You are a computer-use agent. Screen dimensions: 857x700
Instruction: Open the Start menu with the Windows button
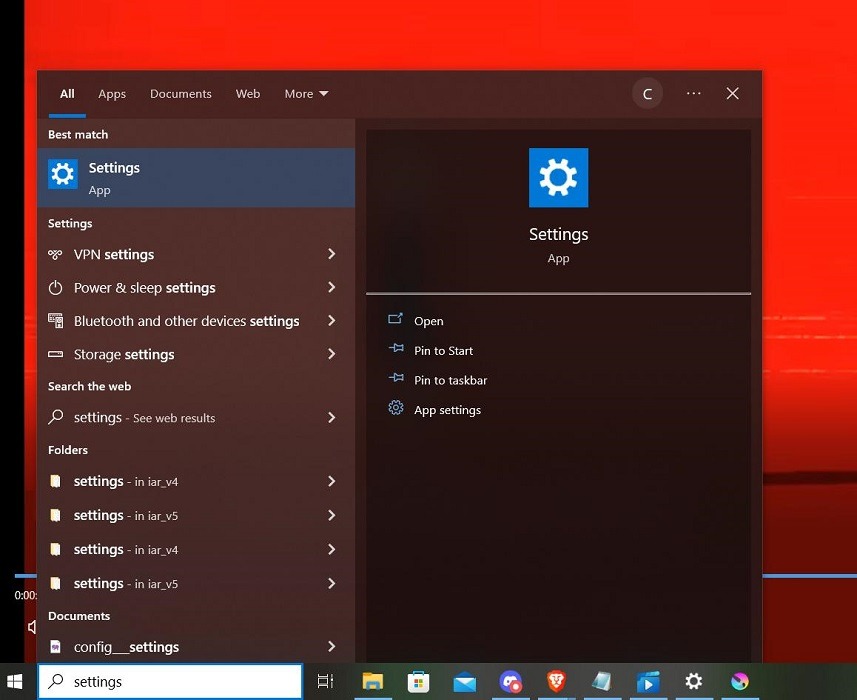tap(15, 681)
